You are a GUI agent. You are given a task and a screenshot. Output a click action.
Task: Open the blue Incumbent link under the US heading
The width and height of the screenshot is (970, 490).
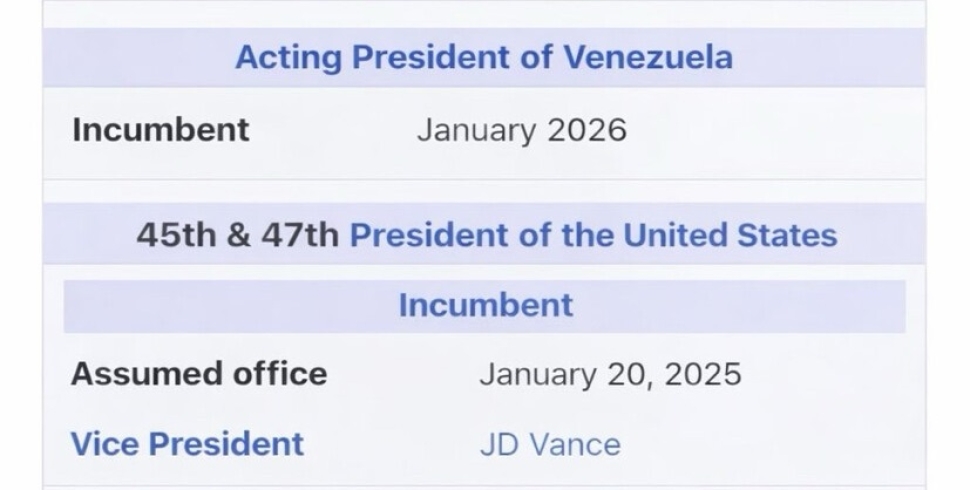pos(486,305)
